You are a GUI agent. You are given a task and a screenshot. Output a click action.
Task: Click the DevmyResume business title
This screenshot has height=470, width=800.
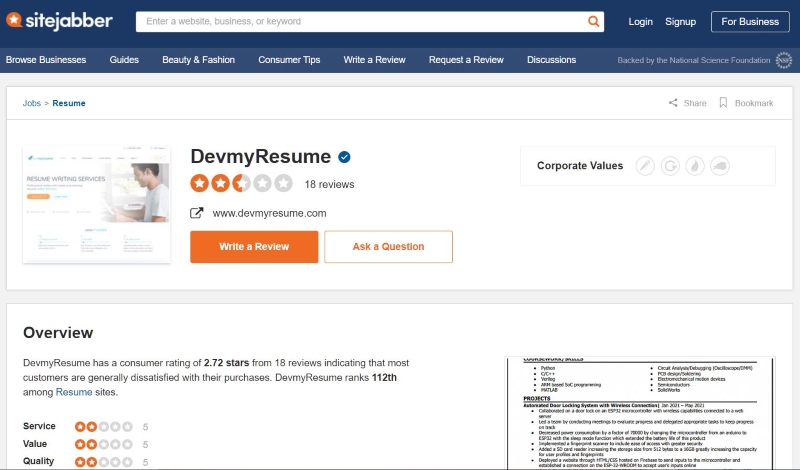click(x=261, y=156)
